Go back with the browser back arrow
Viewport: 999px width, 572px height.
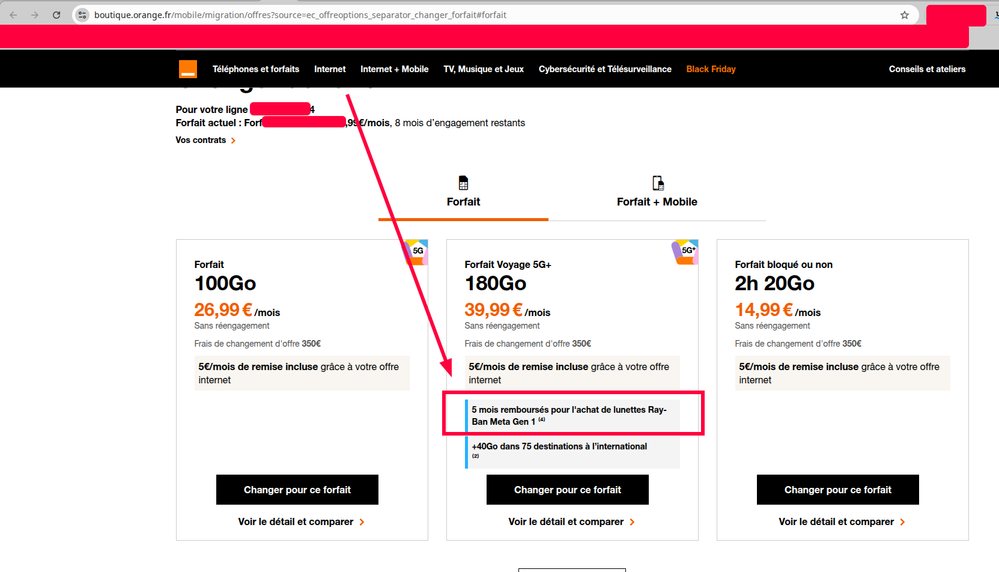(13, 15)
